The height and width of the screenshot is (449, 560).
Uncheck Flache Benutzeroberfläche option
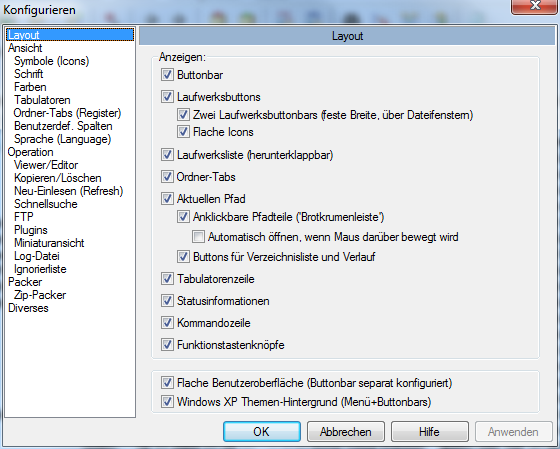tap(167, 383)
